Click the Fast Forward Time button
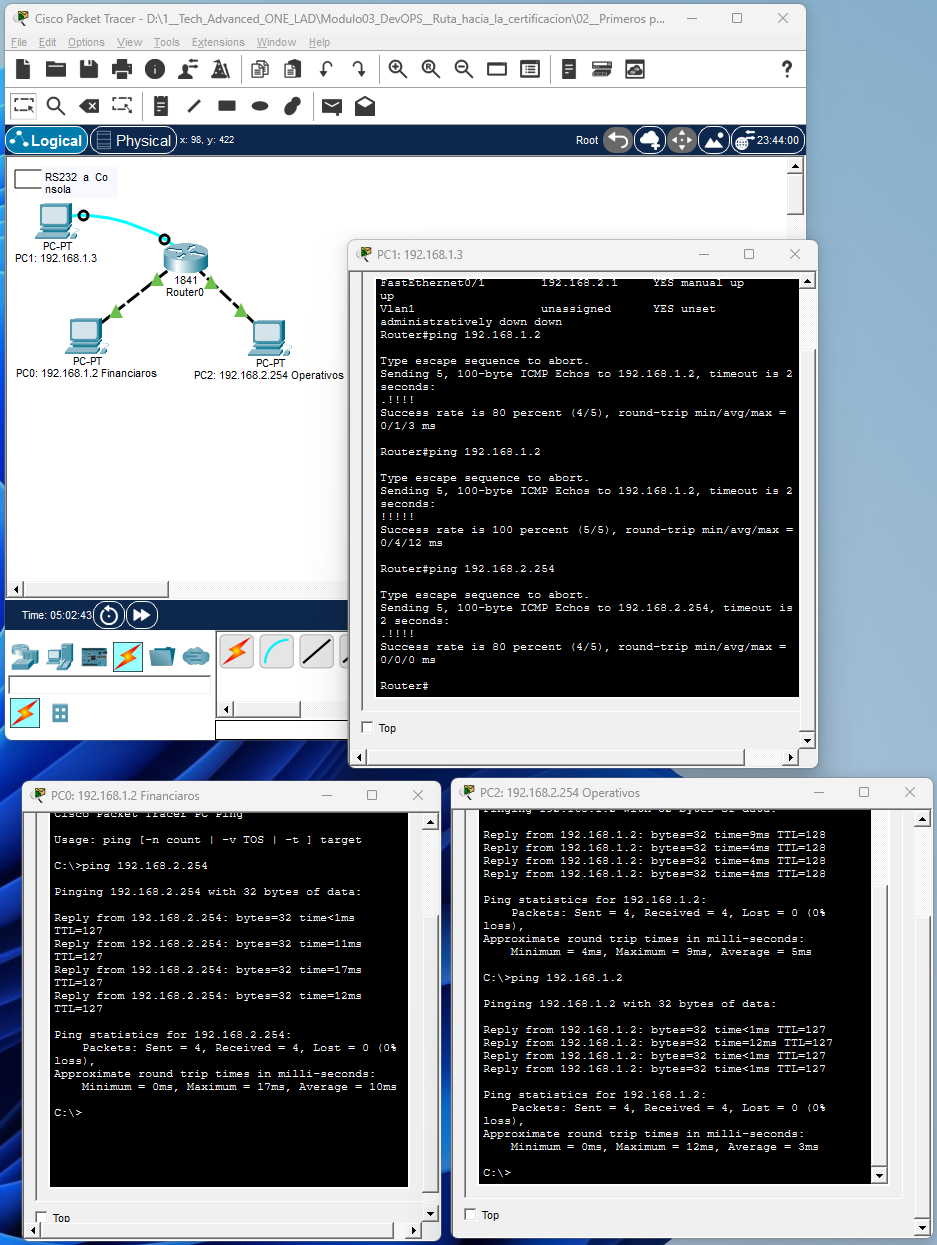Image resolution: width=937 pixels, height=1245 pixels. [x=142, y=615]
